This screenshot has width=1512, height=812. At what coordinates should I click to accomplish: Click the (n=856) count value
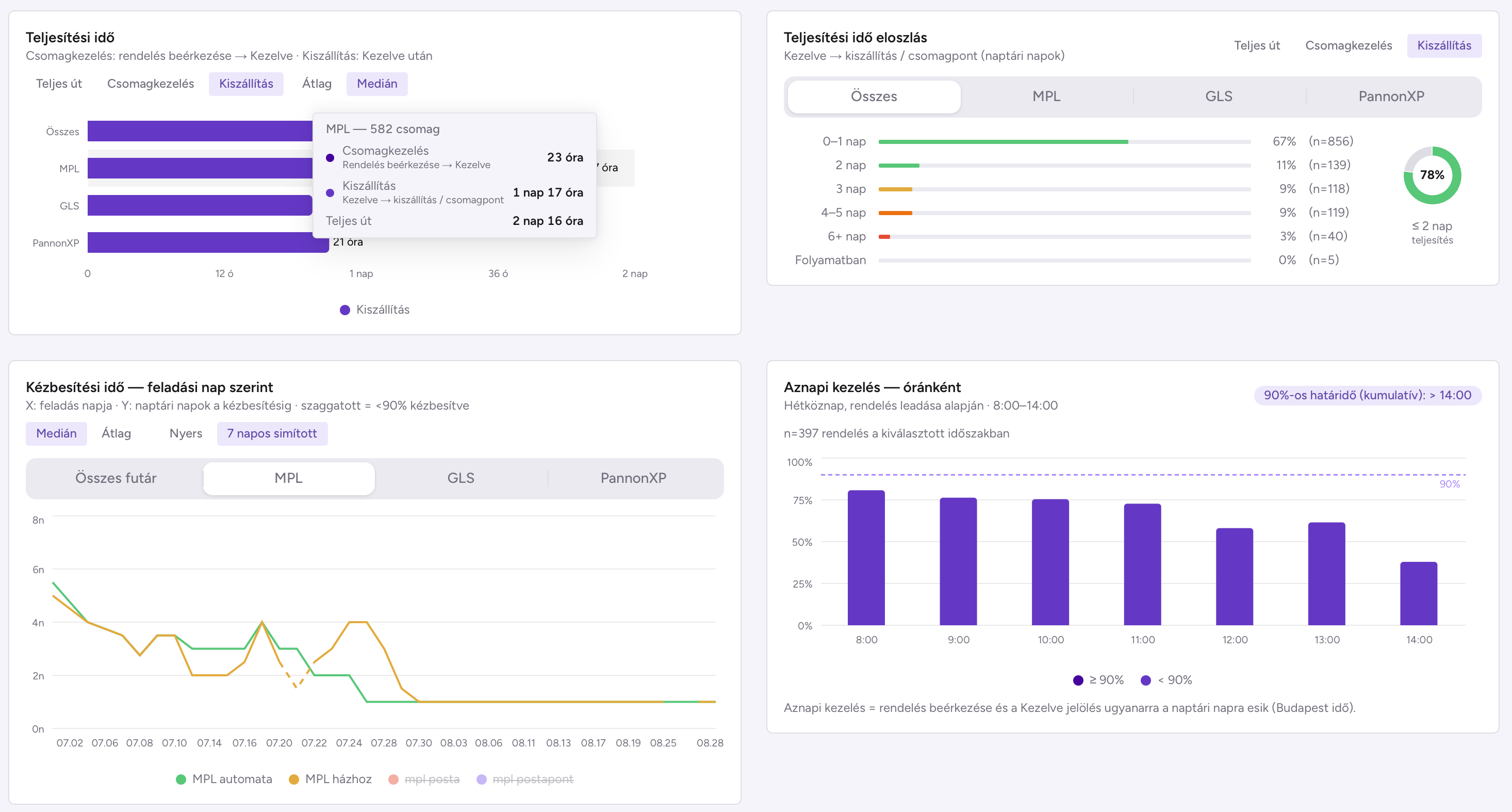(x=1330, y=141)
